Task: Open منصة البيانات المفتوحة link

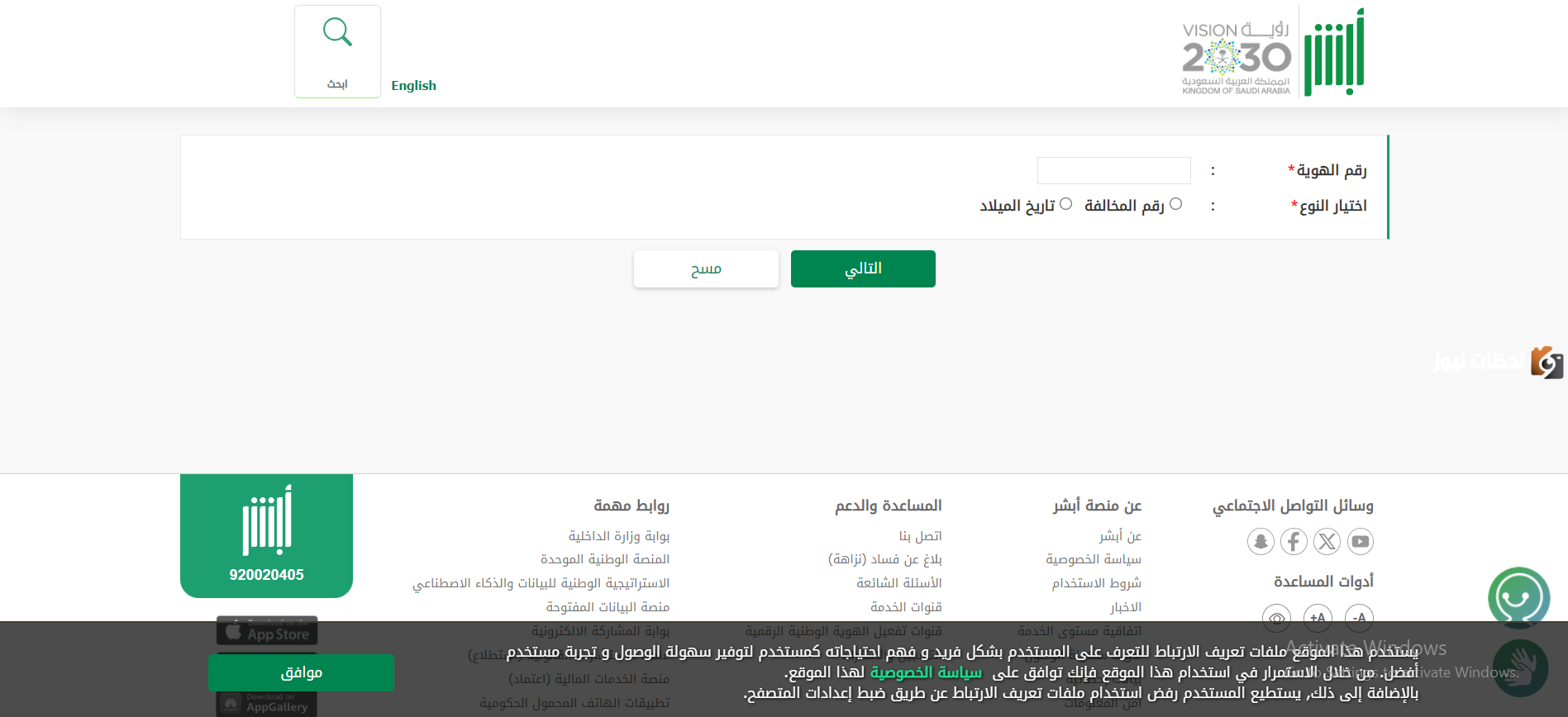Action: (x=608, y=607)
